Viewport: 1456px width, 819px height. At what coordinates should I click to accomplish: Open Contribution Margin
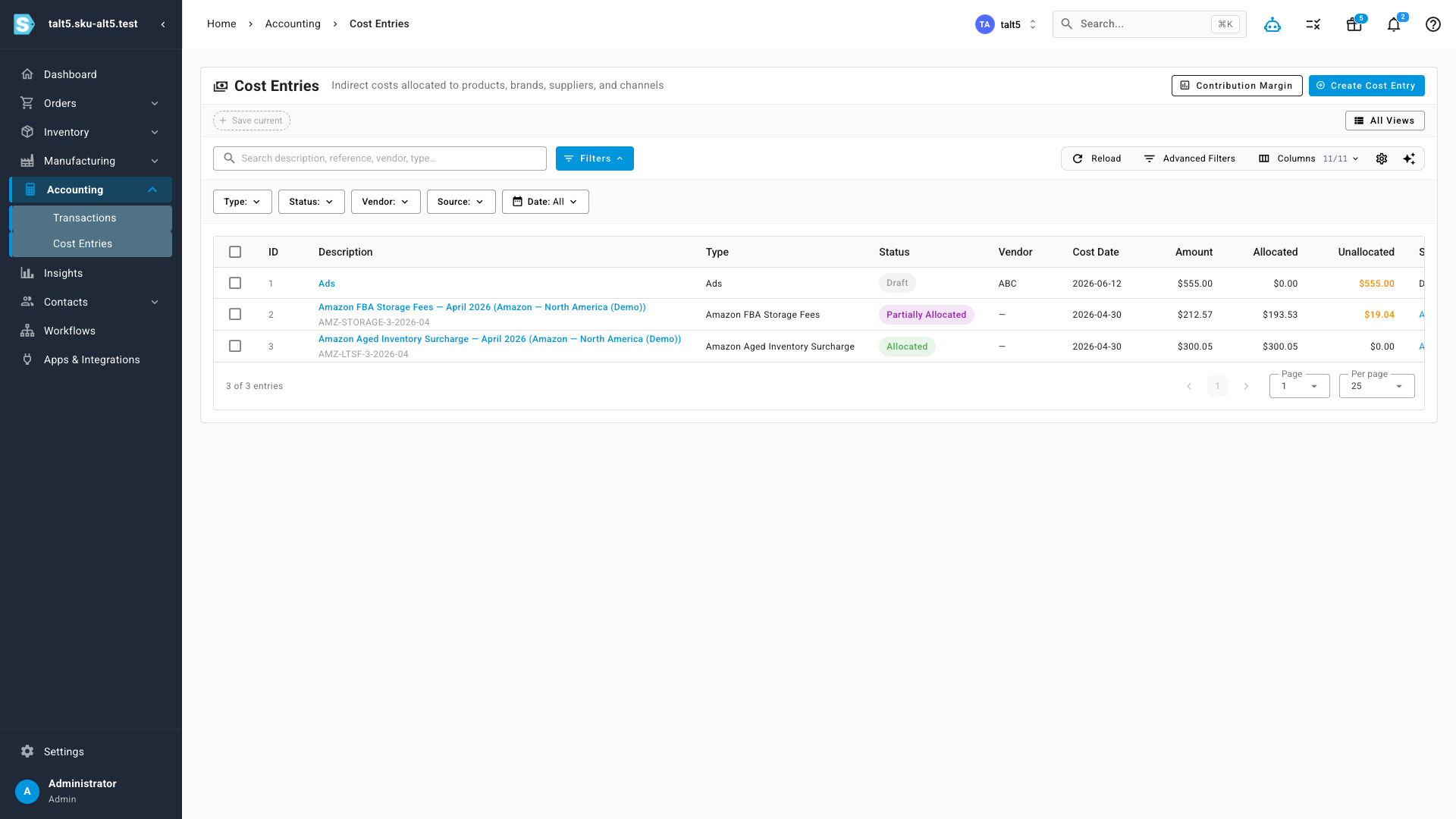point(1237,86)
